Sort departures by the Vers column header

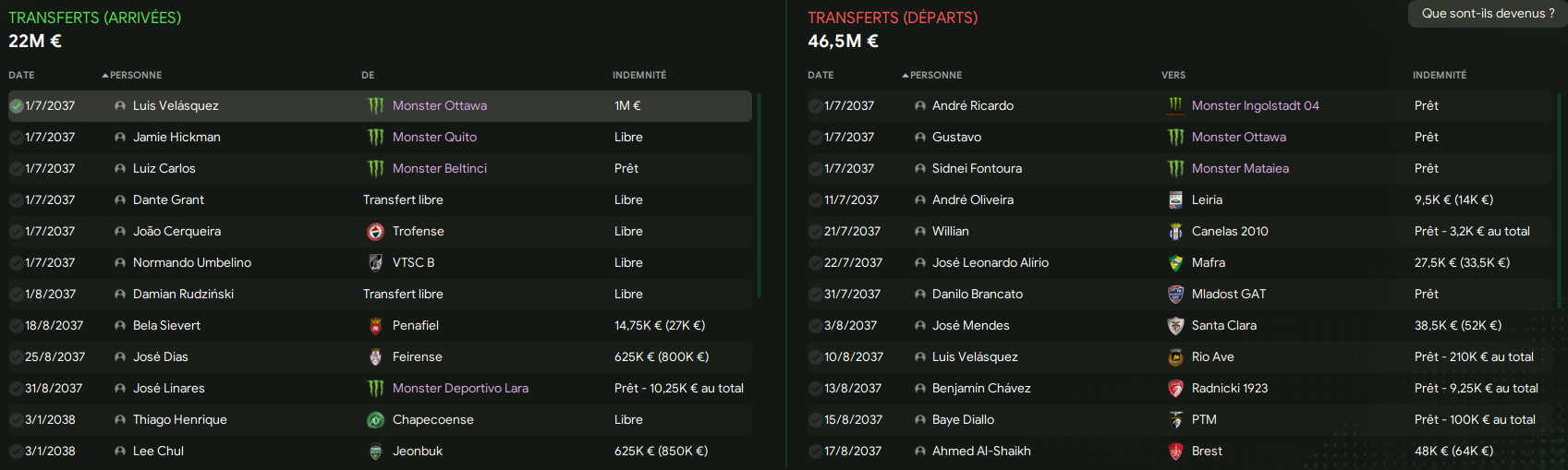click(x=1173, y=75)
